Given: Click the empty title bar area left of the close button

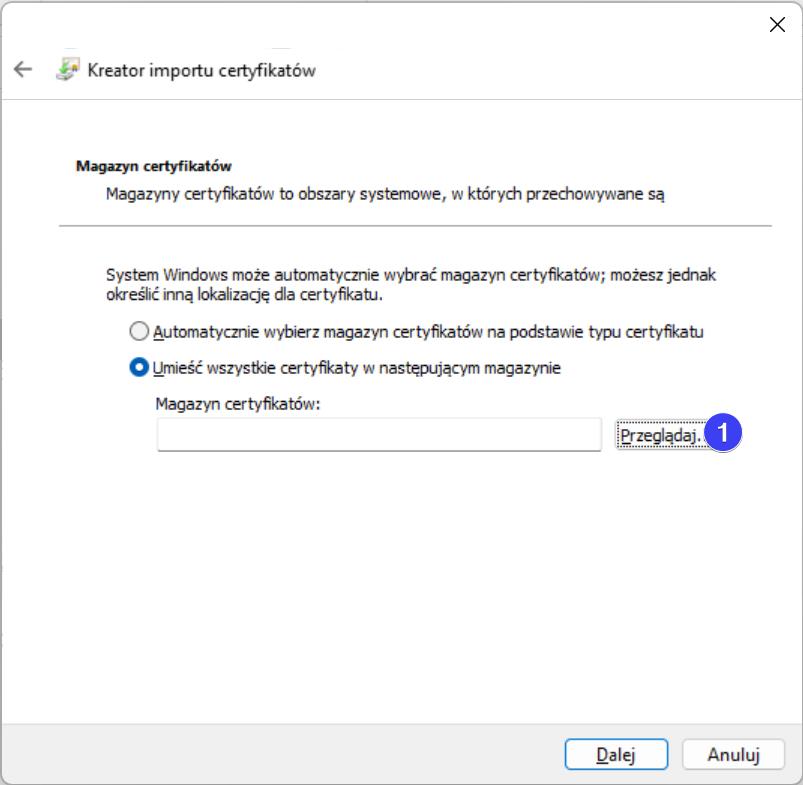Looking at the screenshot, I should (400, 25).
